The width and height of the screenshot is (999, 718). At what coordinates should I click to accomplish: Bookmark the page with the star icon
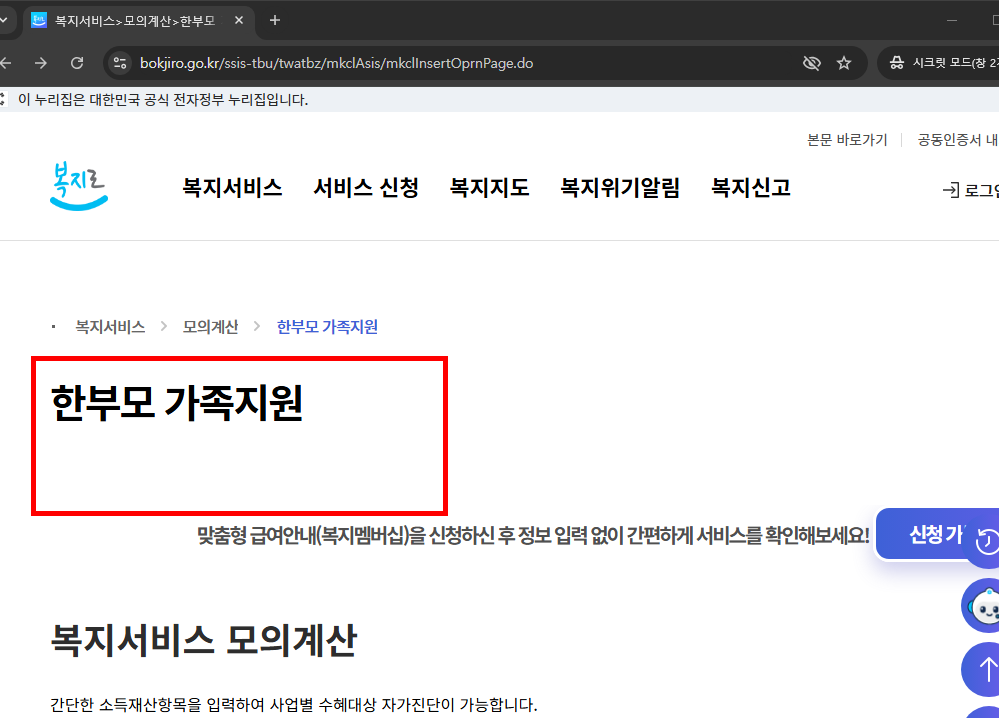click(x=844, y=62)
